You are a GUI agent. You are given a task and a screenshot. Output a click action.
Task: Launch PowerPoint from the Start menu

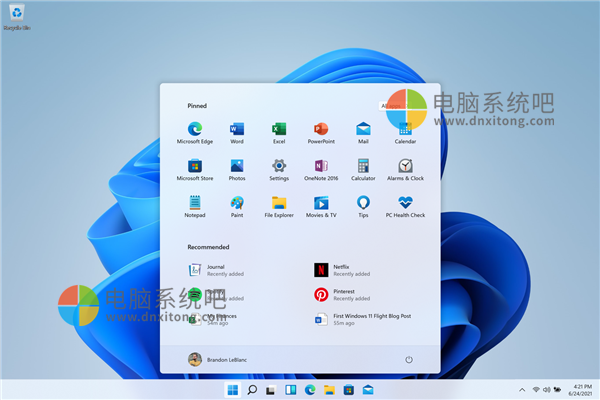(x=321, y=132)
